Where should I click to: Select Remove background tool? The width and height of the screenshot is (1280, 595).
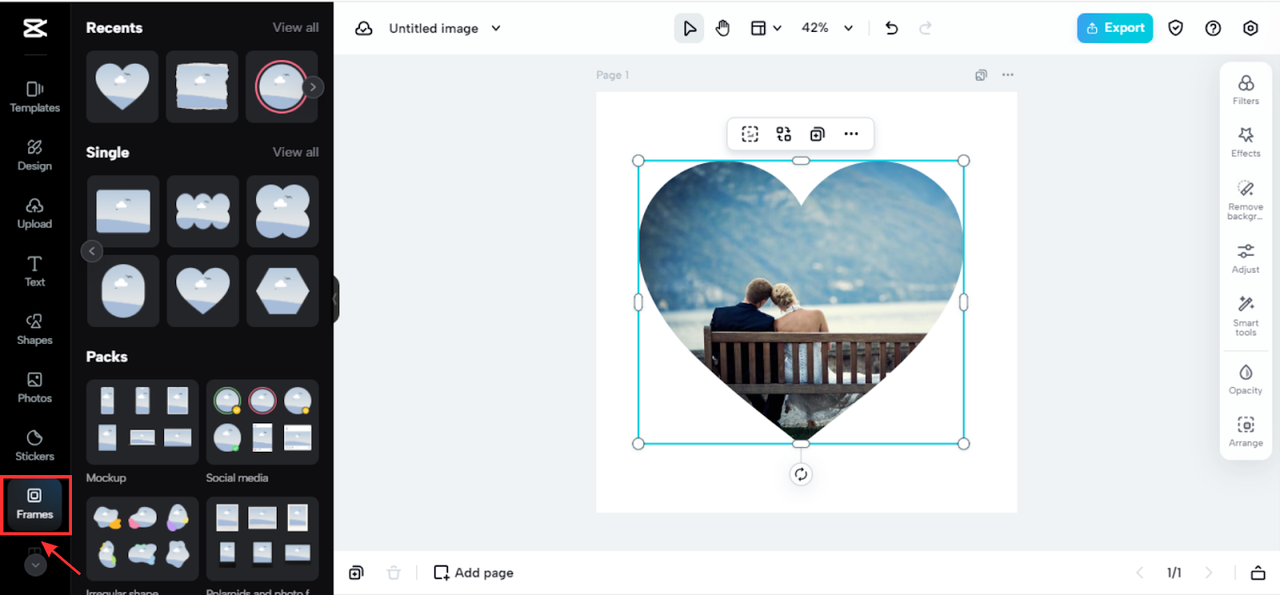click(x=1246, y=200)
